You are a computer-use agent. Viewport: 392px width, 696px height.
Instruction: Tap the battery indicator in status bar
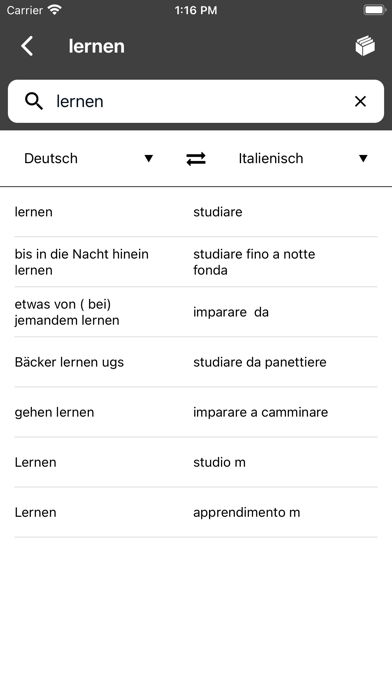tap(375, 10)
